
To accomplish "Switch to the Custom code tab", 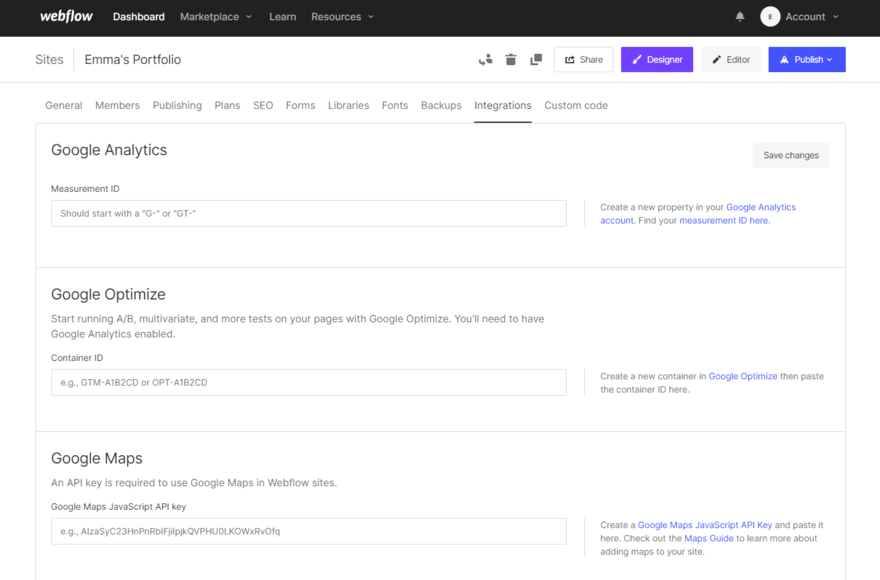I will [x=576, y=106].
